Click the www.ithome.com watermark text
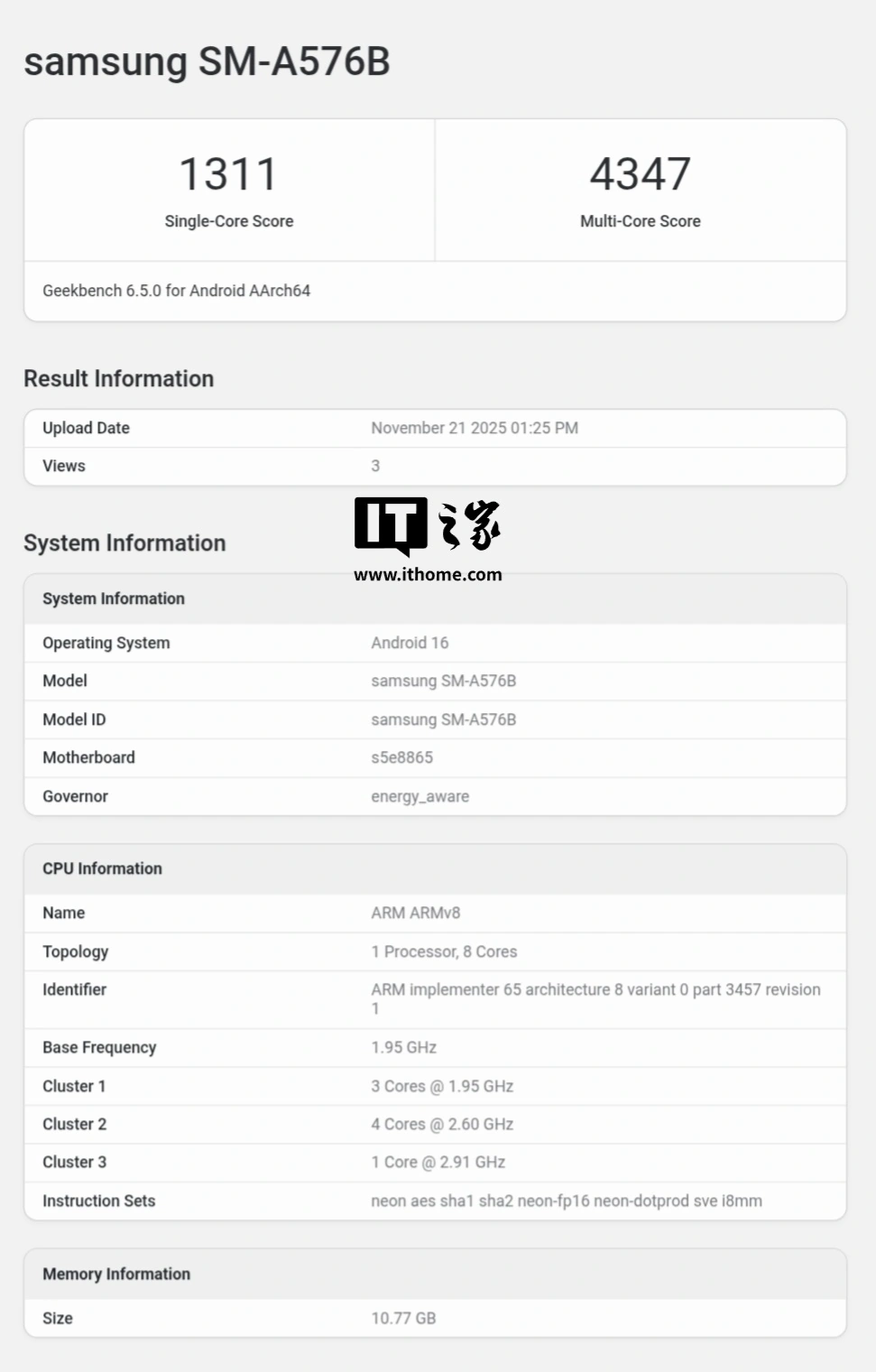Viewport: 876px width, 1372px height. click(428, 574)
